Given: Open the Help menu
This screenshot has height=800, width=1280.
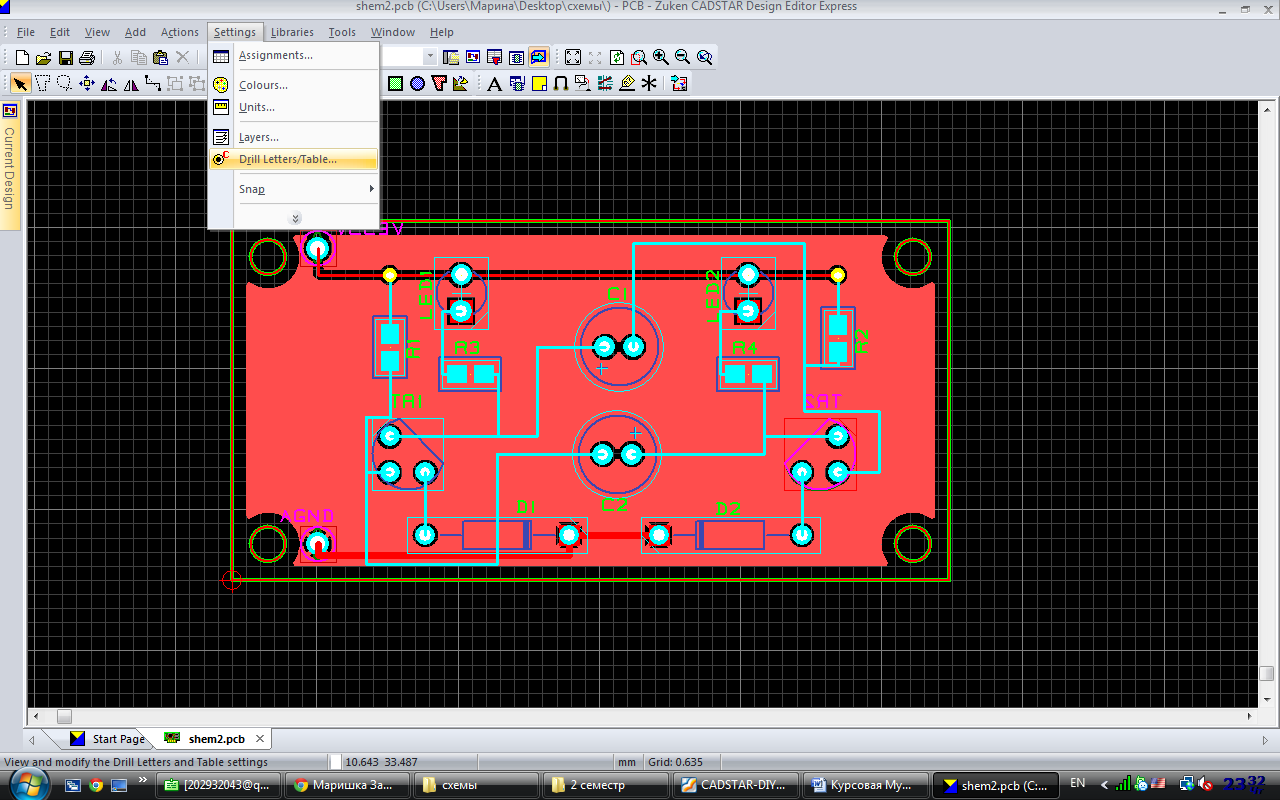Looking at the screenshot, I should (442, 32).
